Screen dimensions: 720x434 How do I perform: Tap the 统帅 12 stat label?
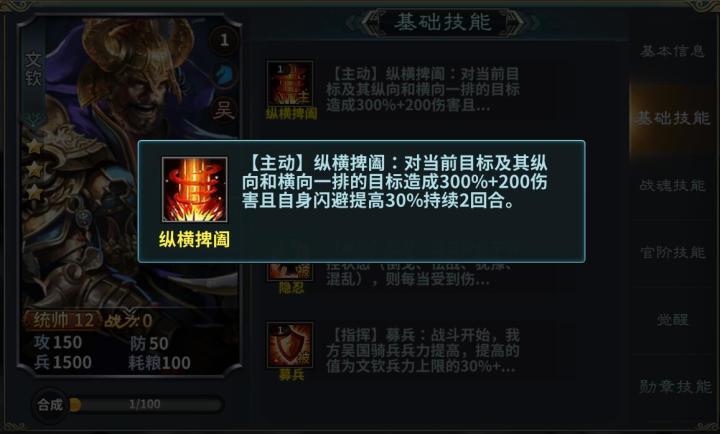[63, 320]
